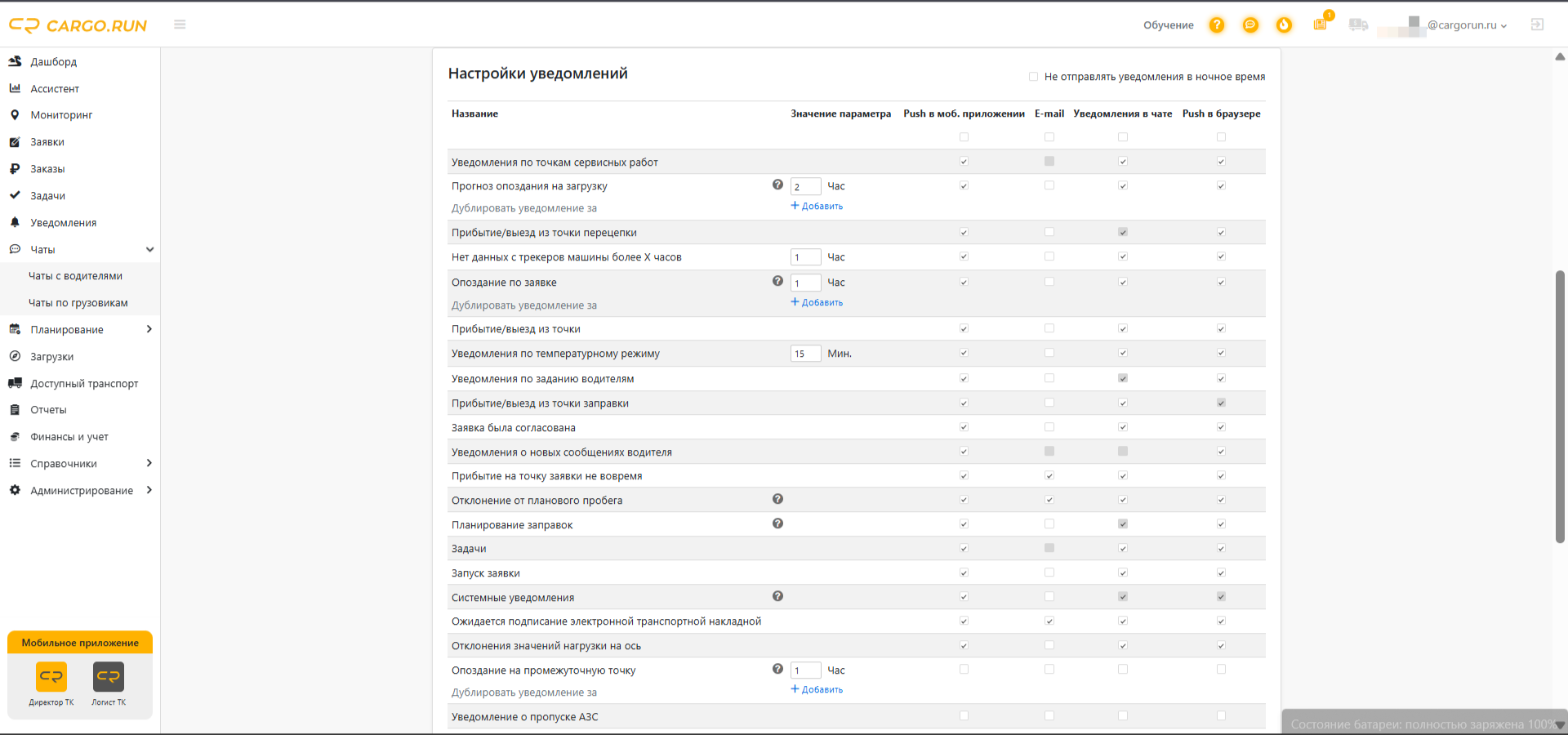Show help for Опоздание на промежуточную точку
Screen dimensions: 1568x735
[777, 669]
